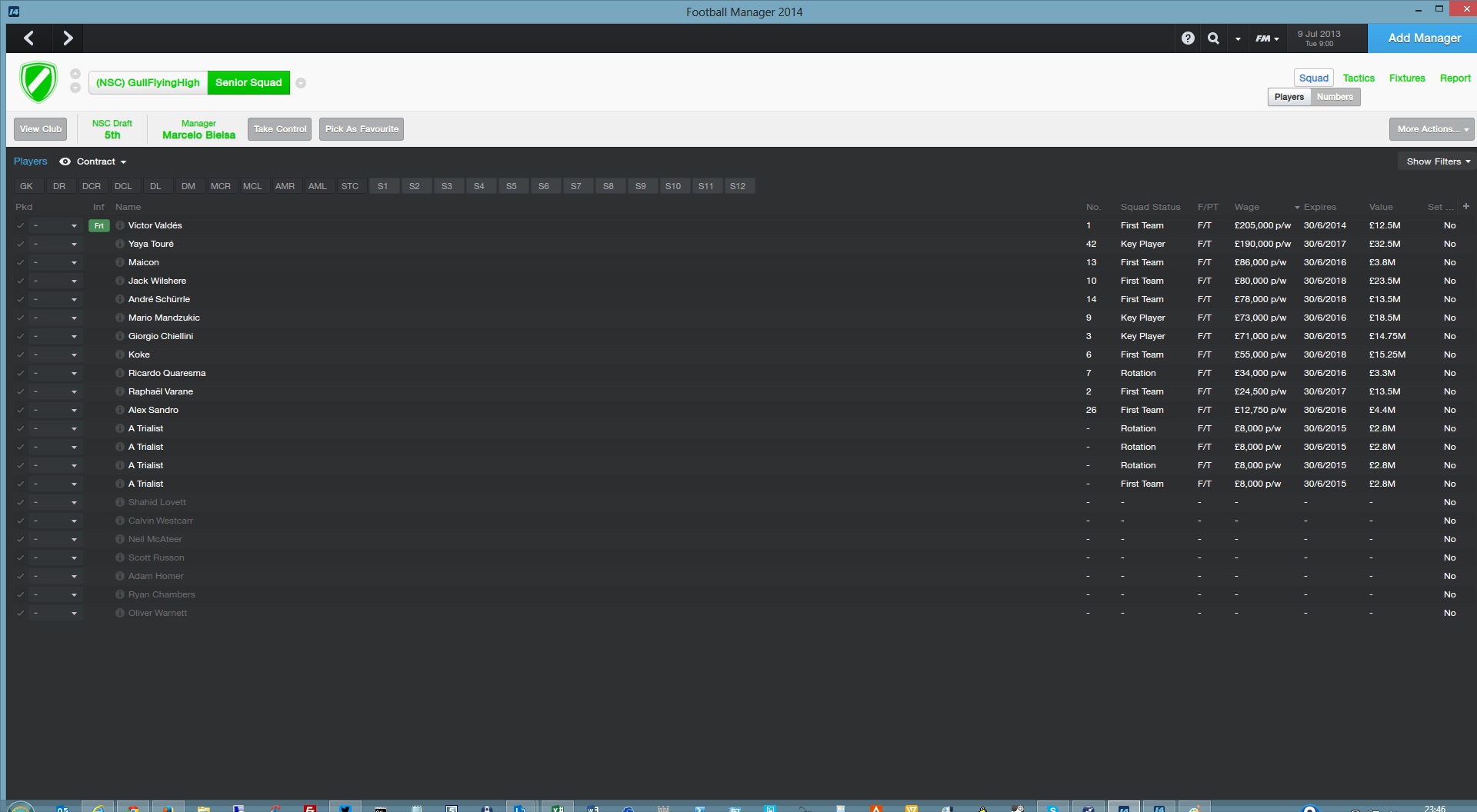Open info icon for Víctor Valdés
This screenshot has width=1477, height=812.
(x=120, y=225)
